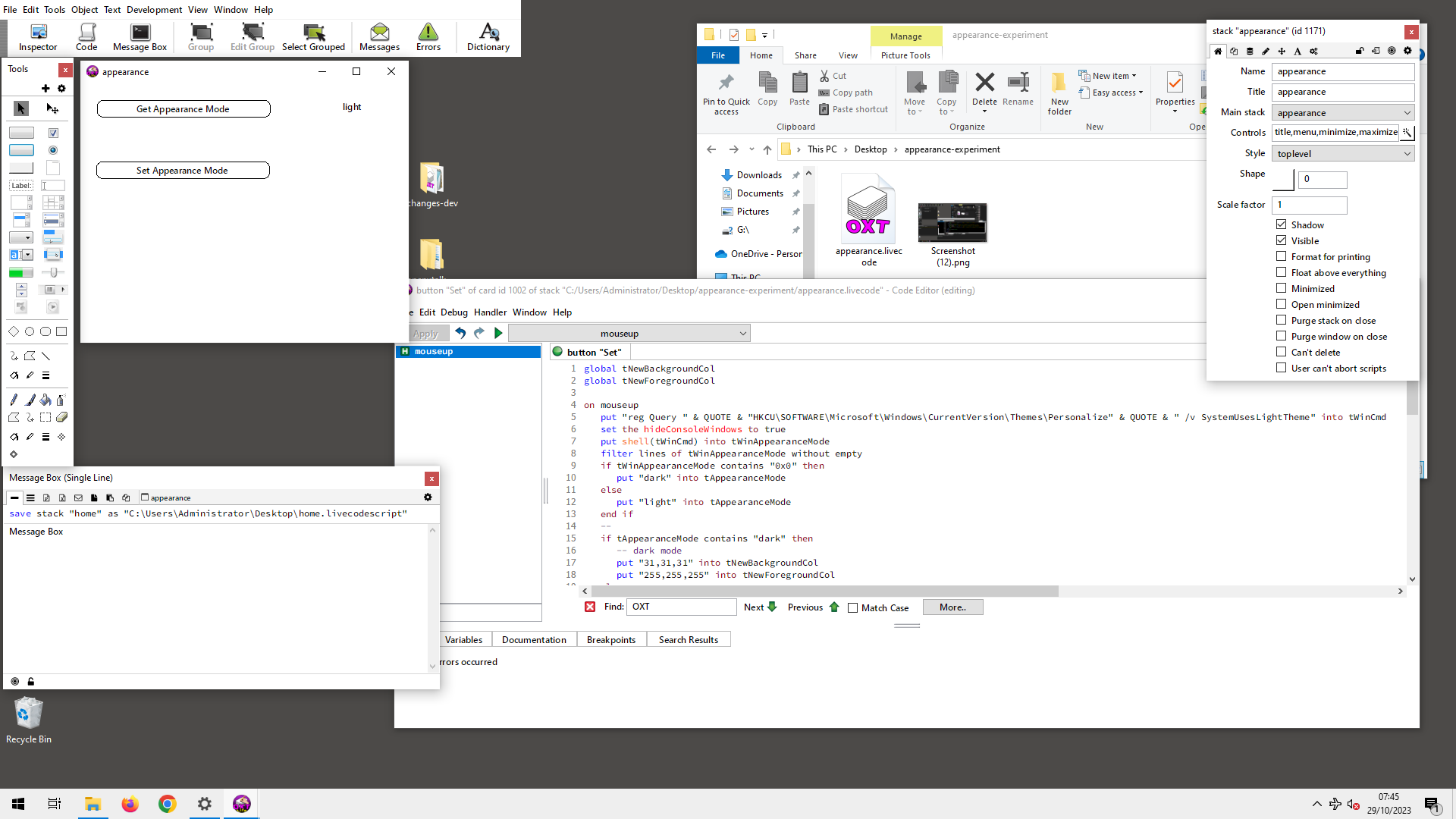The image size is (1456, 819).
Task: Select the Edit pointer tool in Tools palette
Action: 52,108
